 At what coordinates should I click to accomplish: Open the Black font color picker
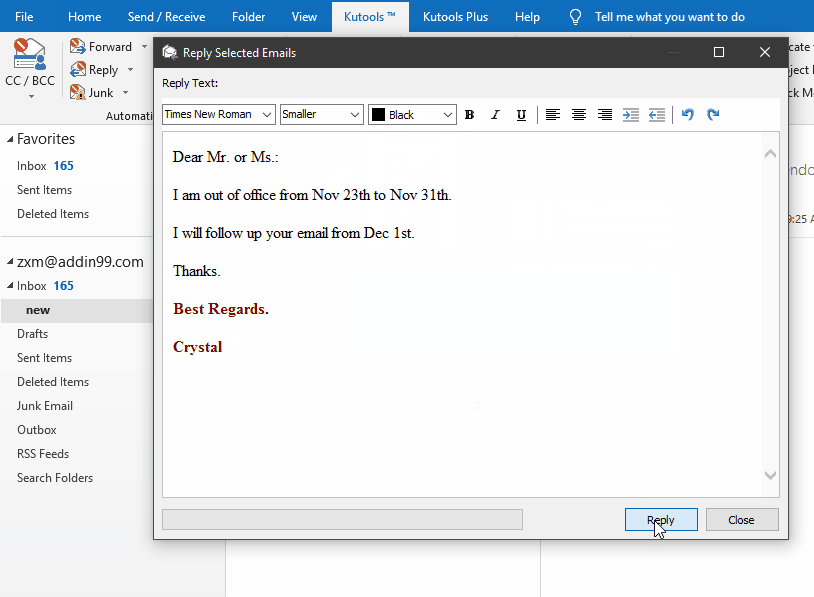click(x=411, y=114)
